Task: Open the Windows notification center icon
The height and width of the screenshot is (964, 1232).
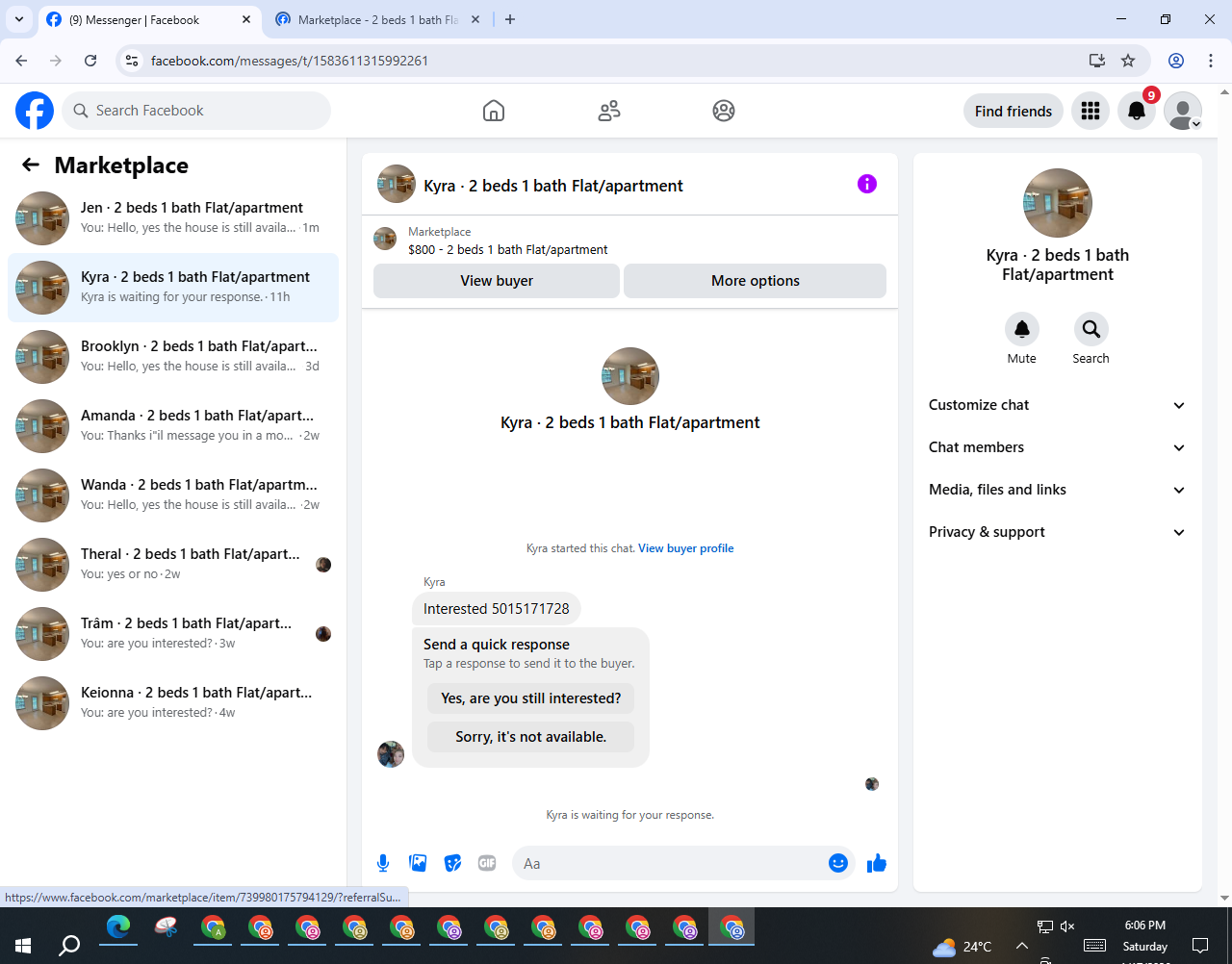Action: pyautogui.click(x=1200, y=945)
